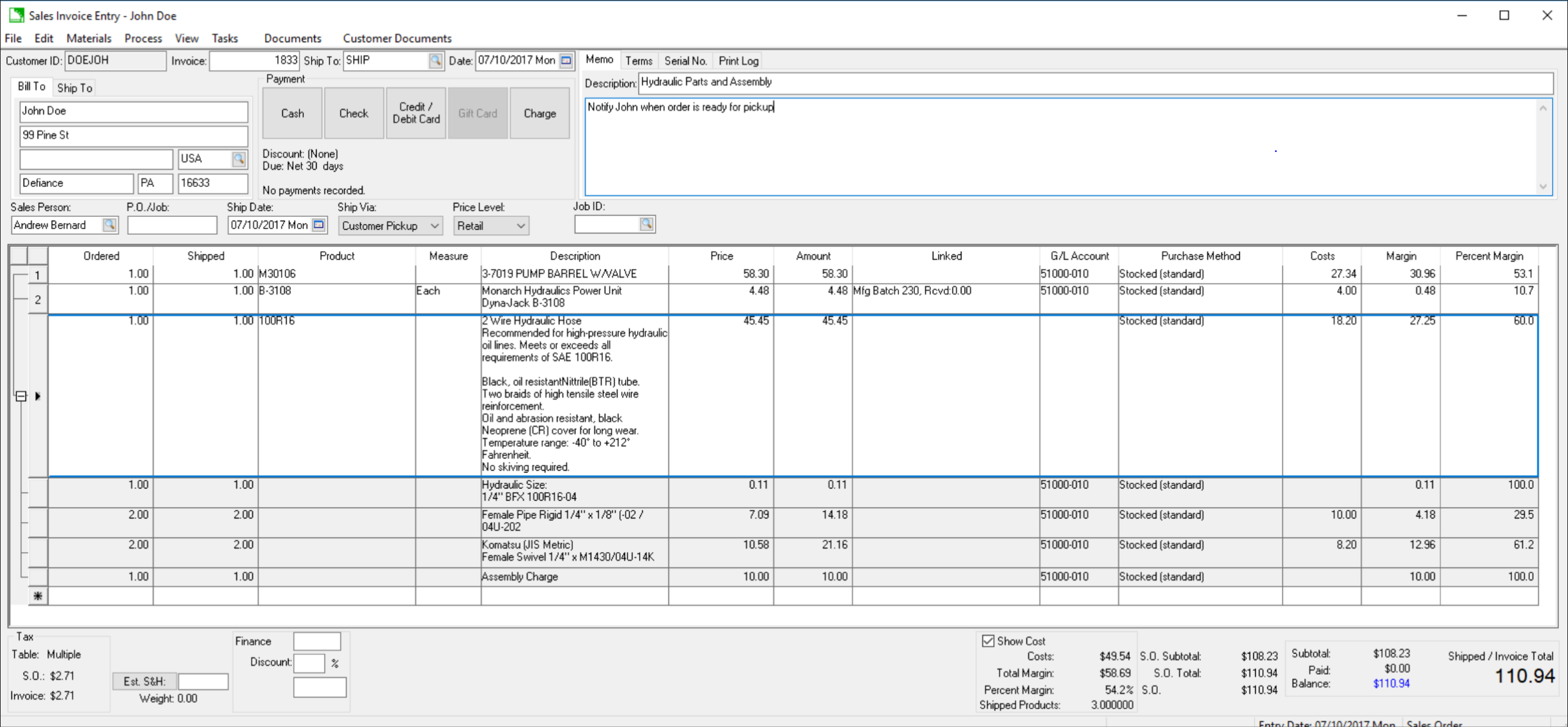Viewport: 1568px width, 727px height.
Task: Open the View menu
Action: click(x=186, y=38)
